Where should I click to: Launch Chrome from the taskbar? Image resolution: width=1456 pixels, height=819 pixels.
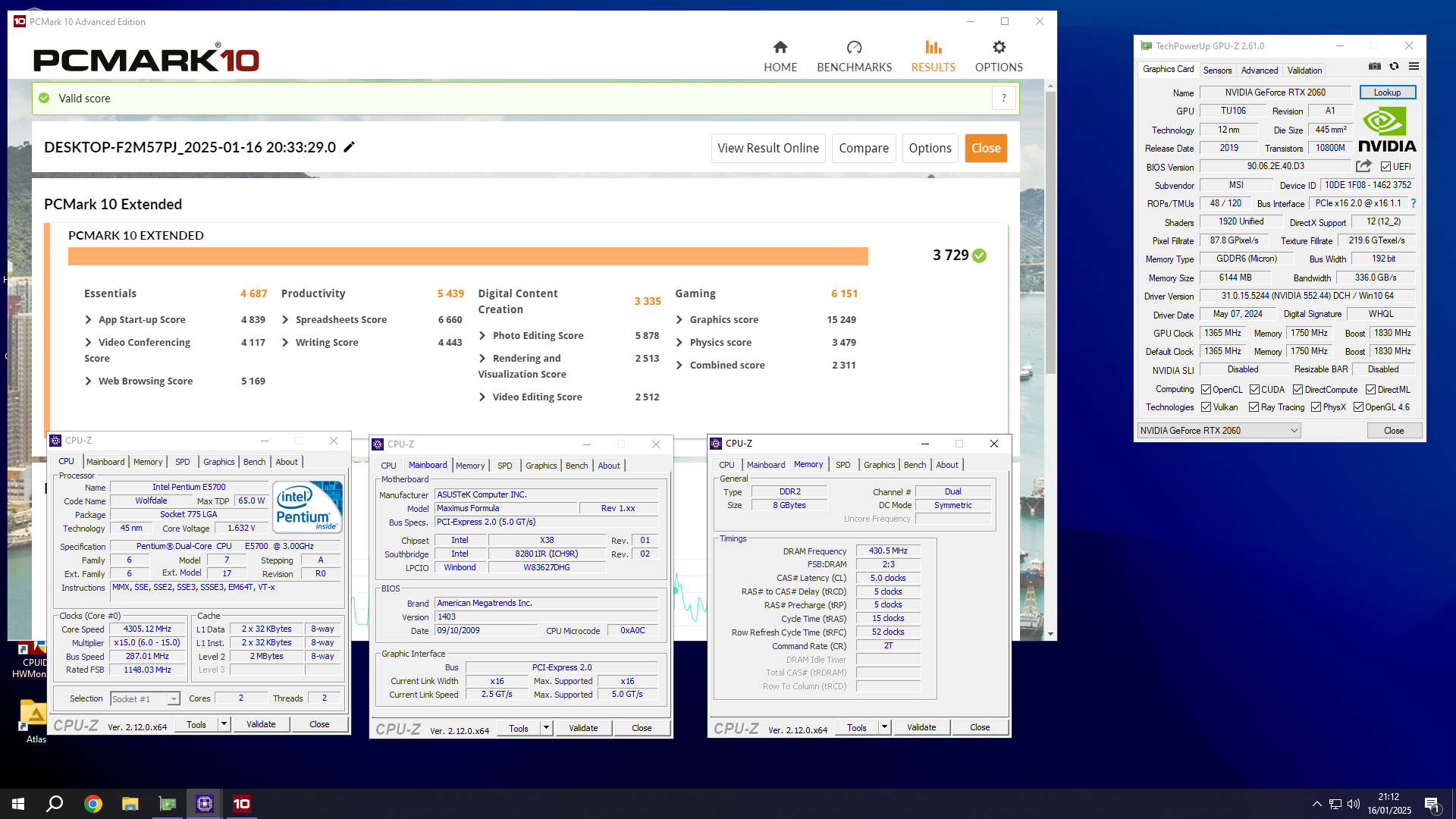tap(93, 804)
